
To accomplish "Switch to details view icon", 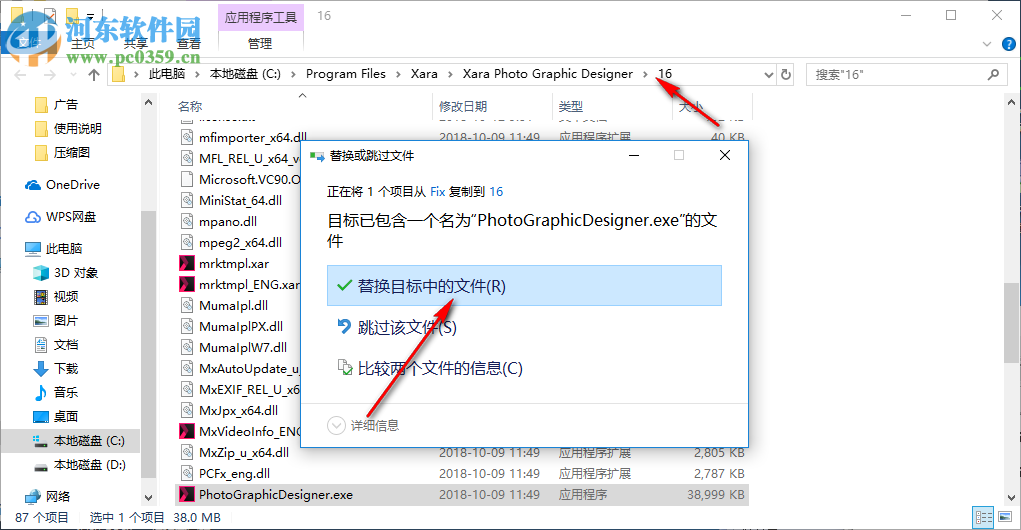I will (x=983, y=518).
